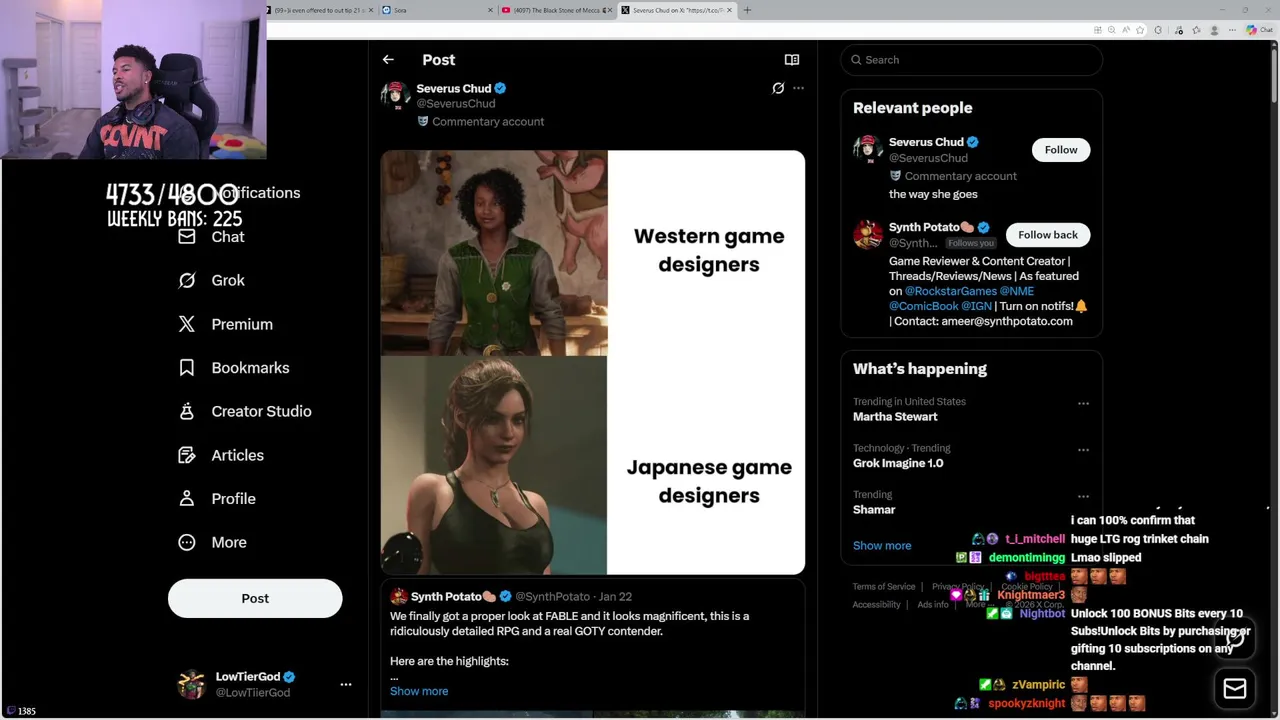Expand quoted post with Show more
Viewport: 1280px width, 720px height.
click(419, 691)
